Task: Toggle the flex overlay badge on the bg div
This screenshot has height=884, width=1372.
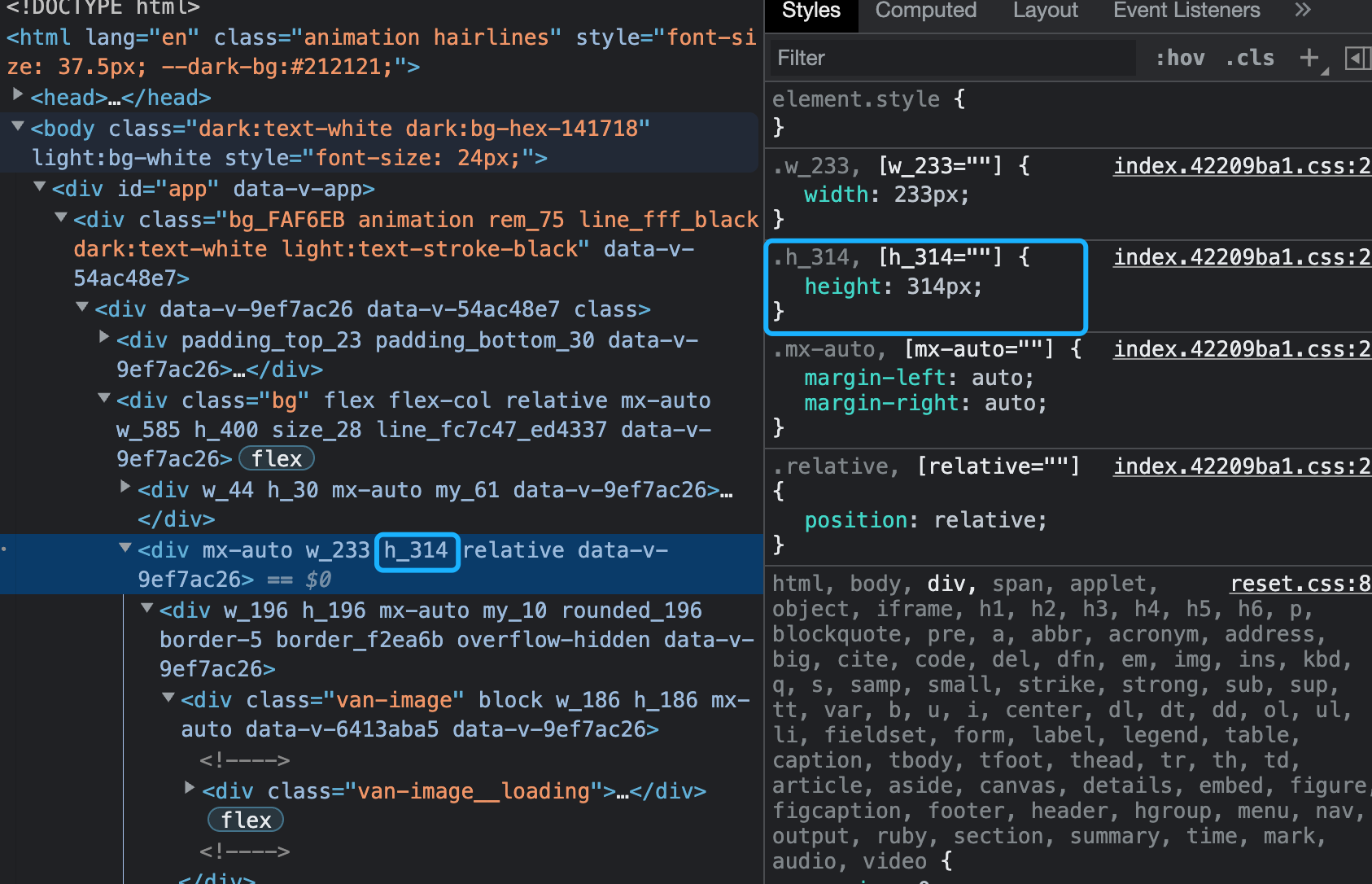Action: pos(276,458)
